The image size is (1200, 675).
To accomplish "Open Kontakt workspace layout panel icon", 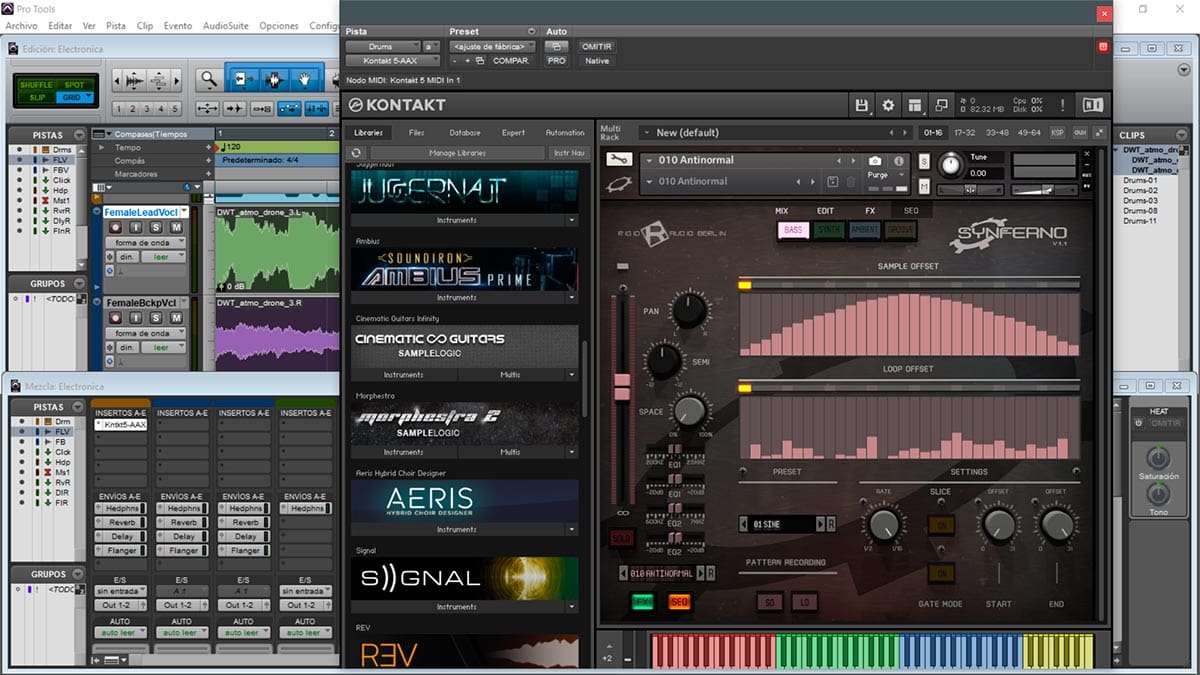I will pos(915,105).
